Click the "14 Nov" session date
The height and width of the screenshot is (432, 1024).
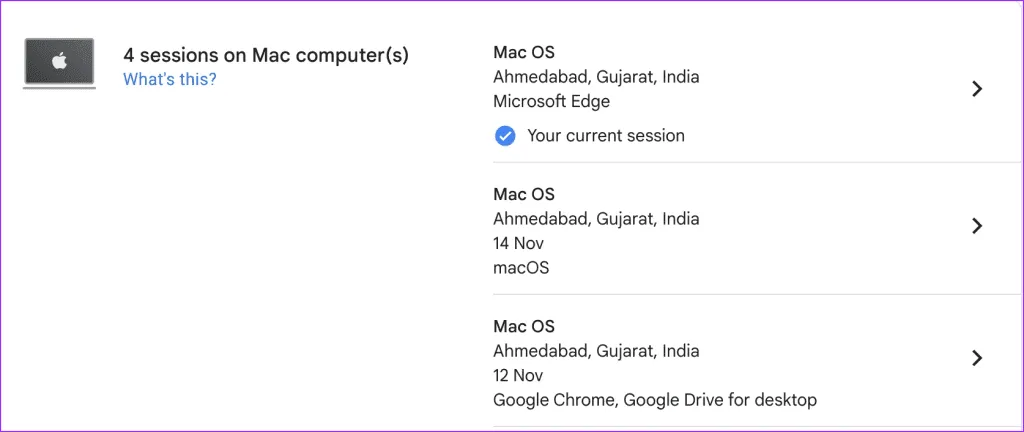(520, 243)
